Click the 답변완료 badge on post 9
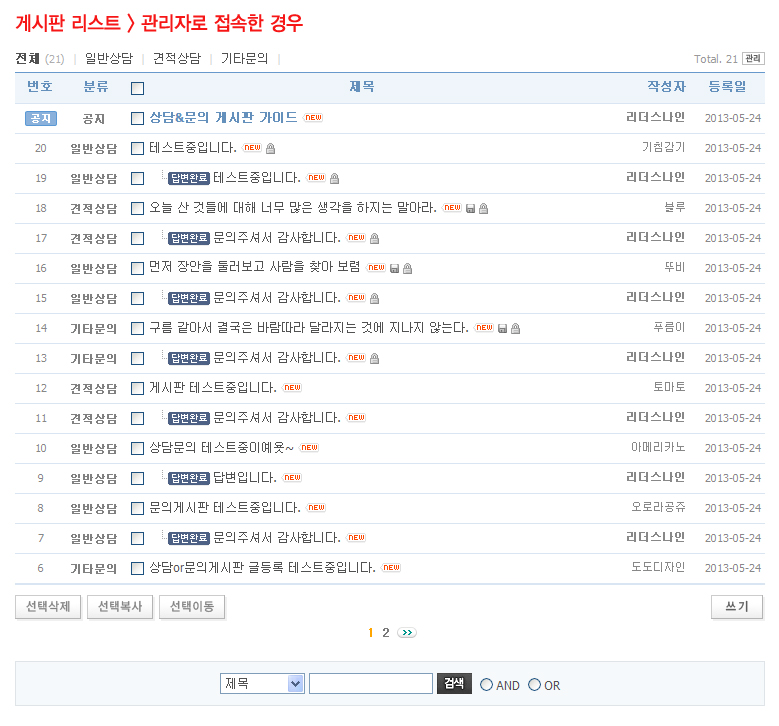The width and height of the screenshot is (779, 726). pos(189,478)
